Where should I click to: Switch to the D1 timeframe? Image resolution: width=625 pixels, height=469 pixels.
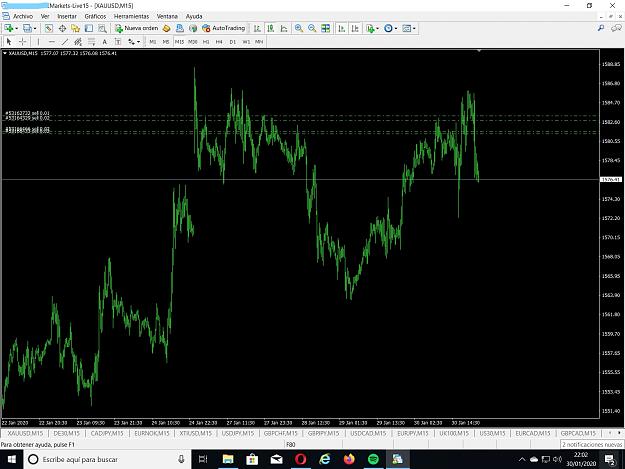click(x=233, y=41)
